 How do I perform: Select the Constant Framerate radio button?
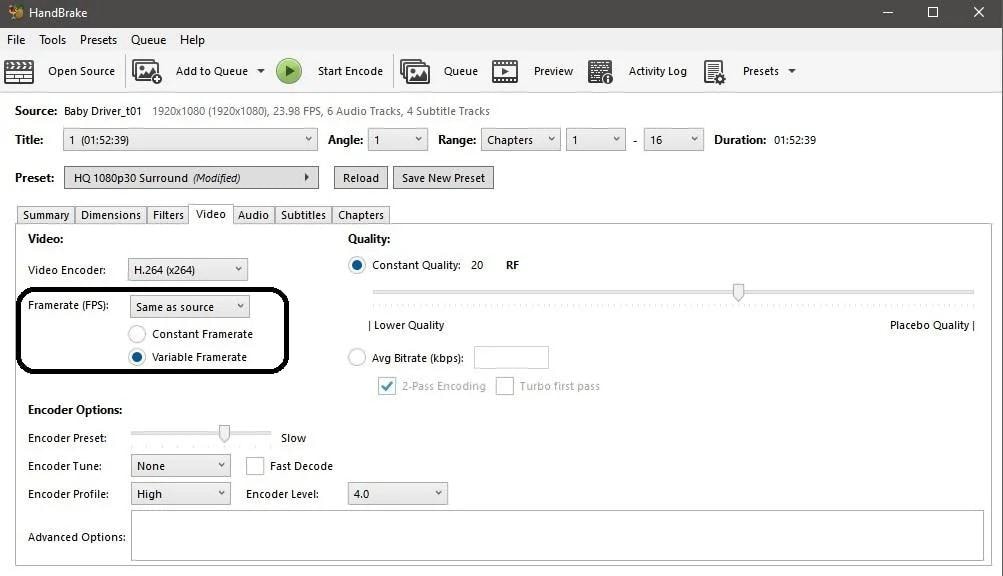[137, 334]
